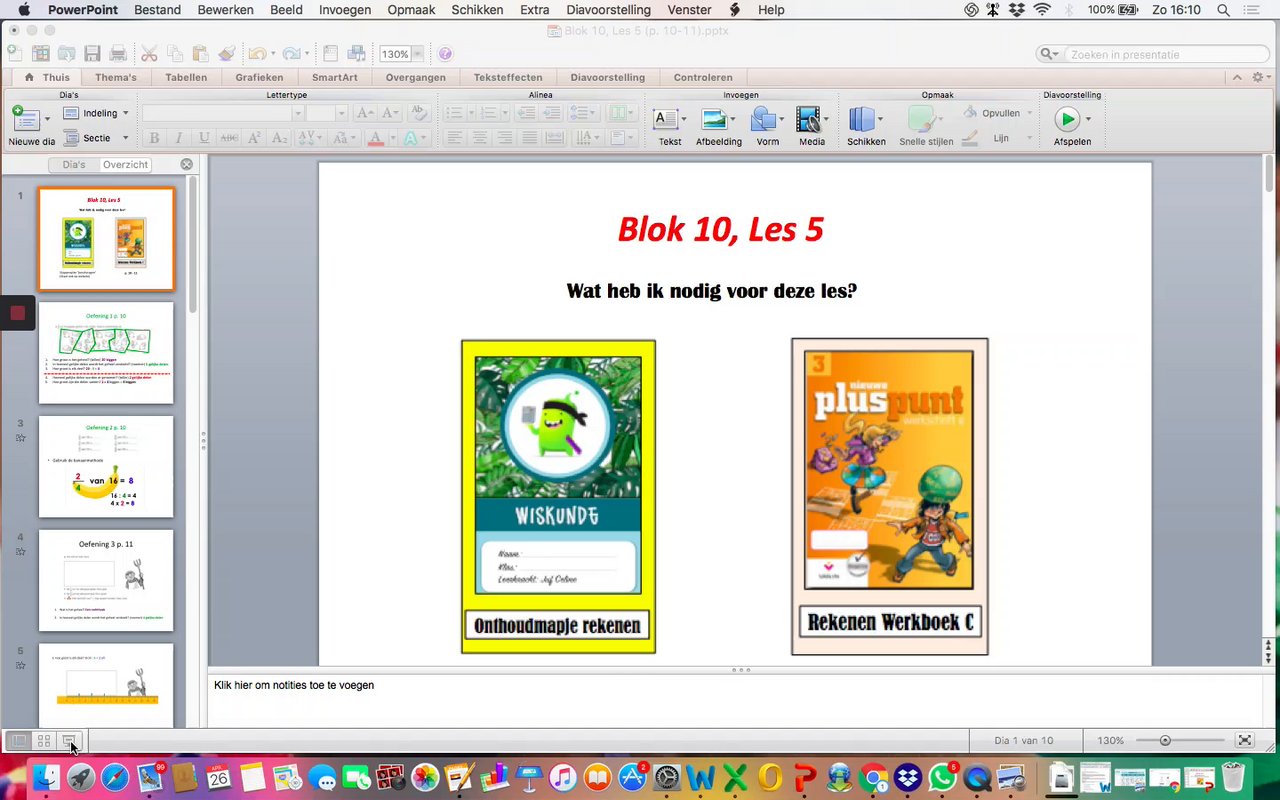Viewport: 1280px width, 800px height.
Task: Switch to Slide Sorter grid view
Action: 44,741
